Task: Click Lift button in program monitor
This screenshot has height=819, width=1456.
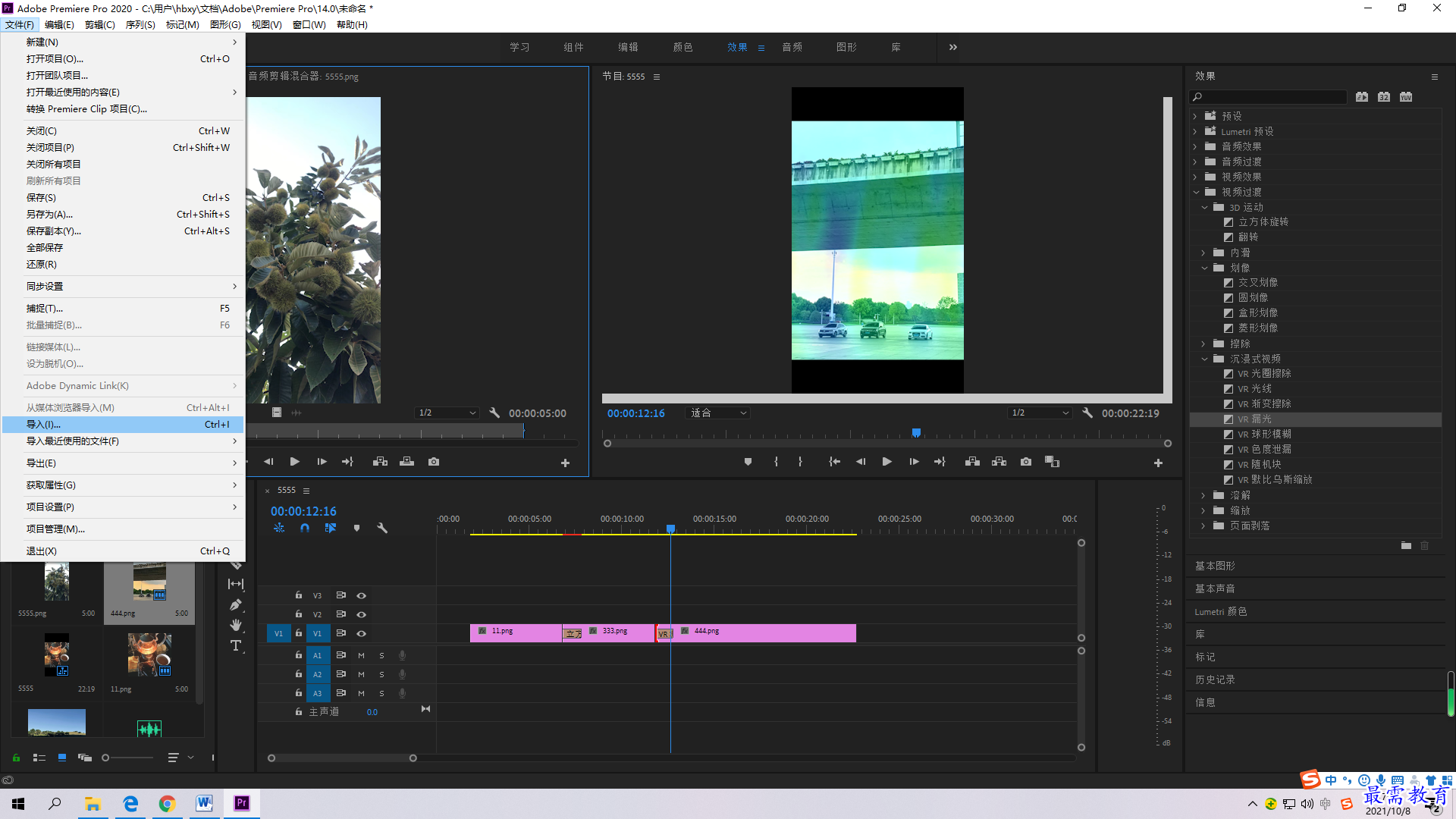Action: click(972, 462)
